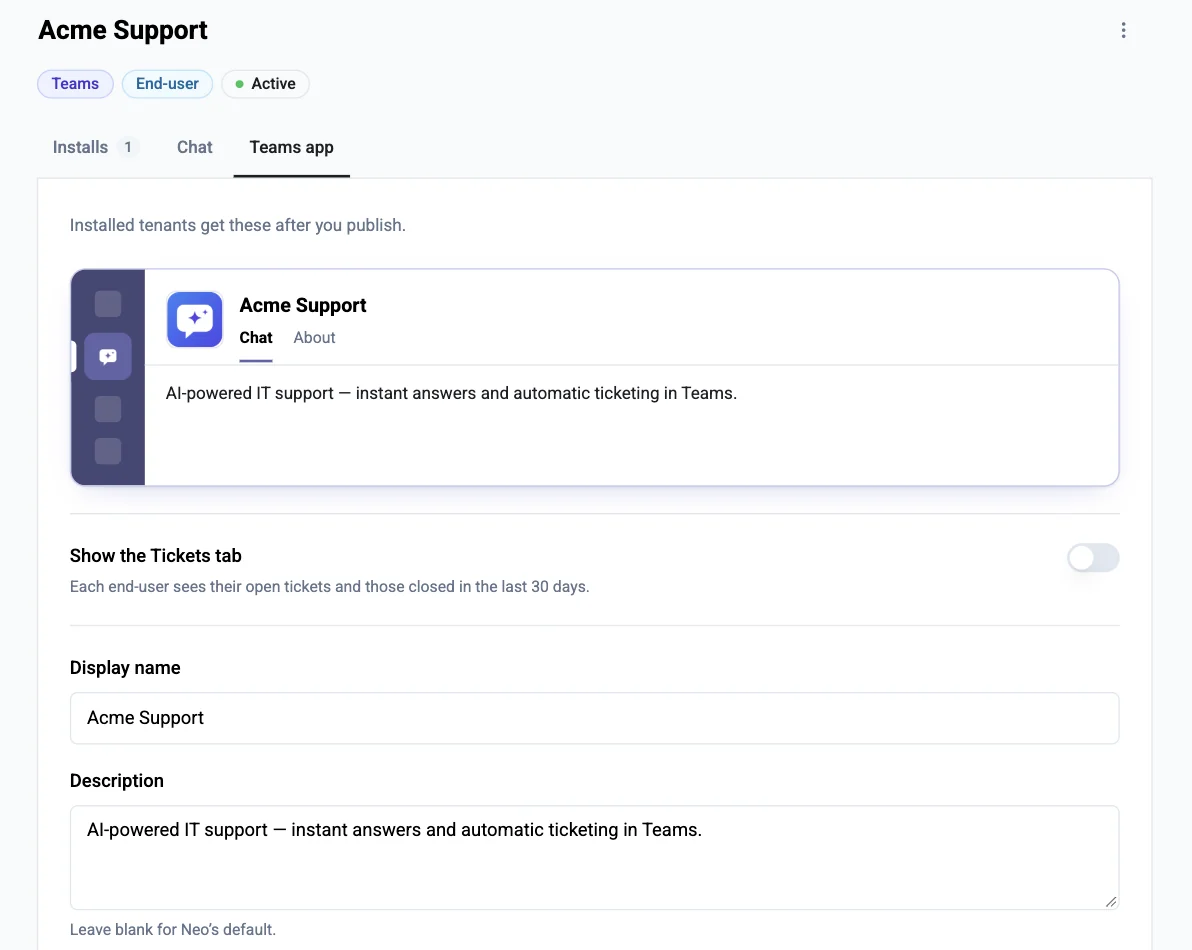Click the 'Show the Tickets tab' label
Image resolution: width=1192 pixels, height=950 pixels.
pyautogui.click(x=156, y=556)
